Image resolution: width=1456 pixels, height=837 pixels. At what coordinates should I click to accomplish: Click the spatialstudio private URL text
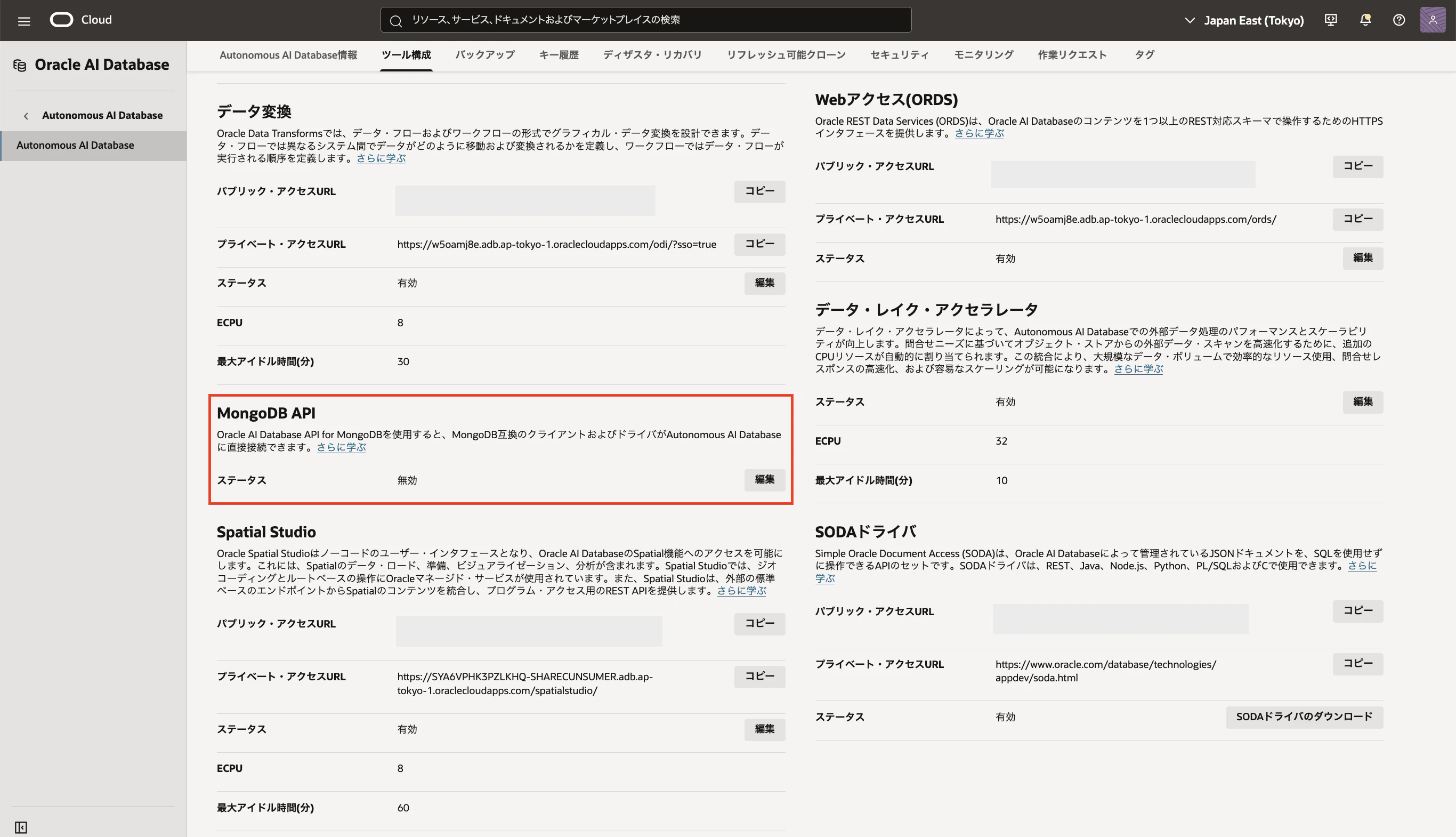point(525,683)
